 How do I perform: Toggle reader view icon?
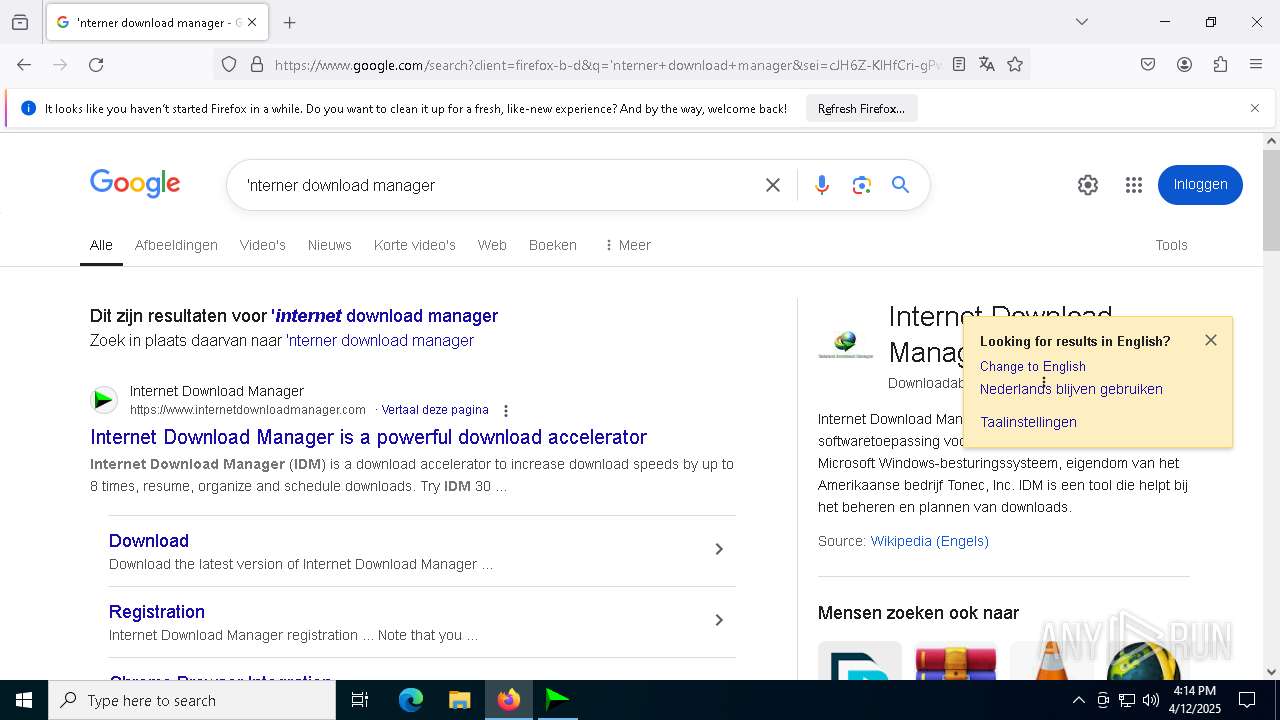click(x=959, y=65)
